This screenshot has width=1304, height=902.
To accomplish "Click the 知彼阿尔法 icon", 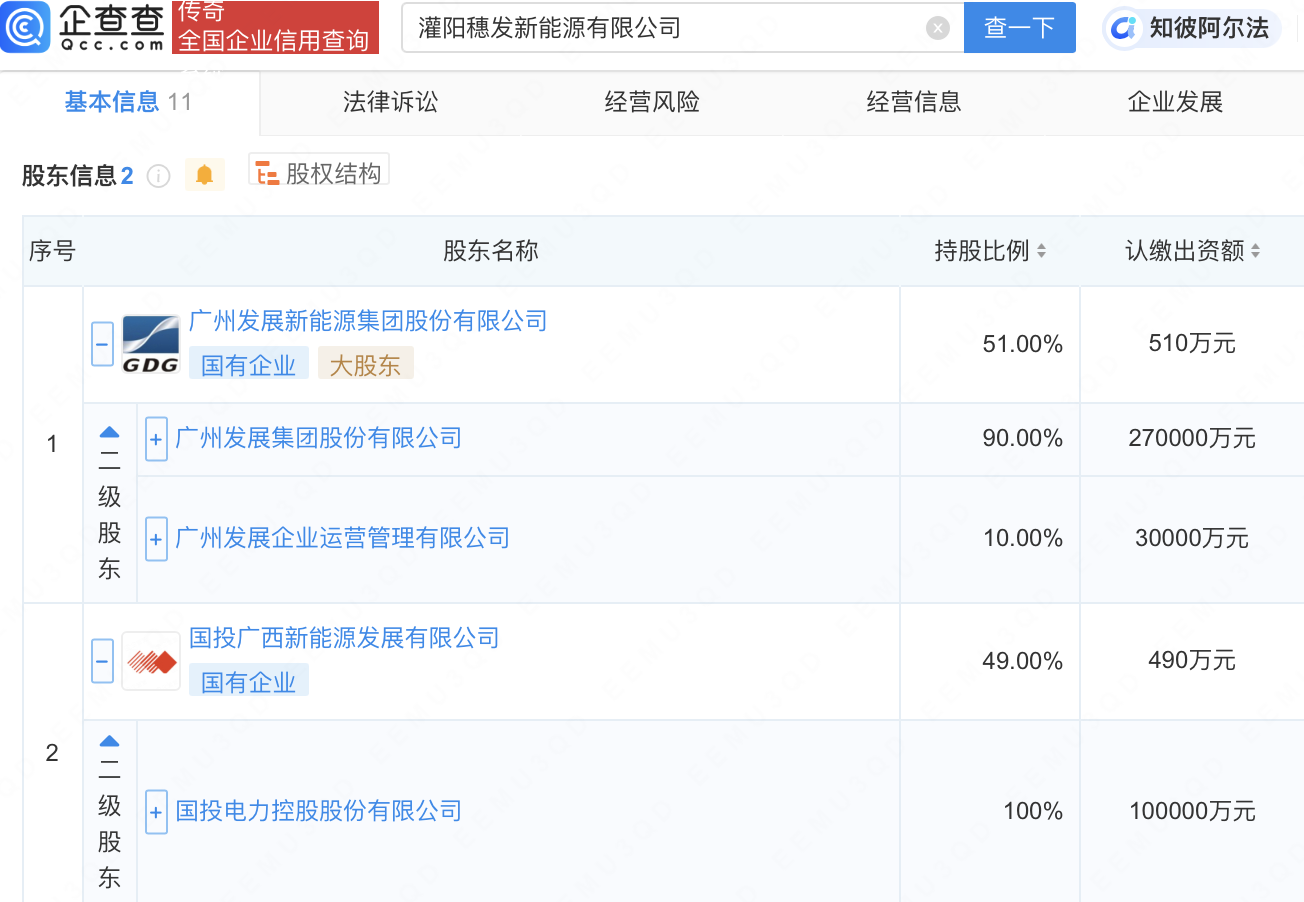I will [1124, 28].
